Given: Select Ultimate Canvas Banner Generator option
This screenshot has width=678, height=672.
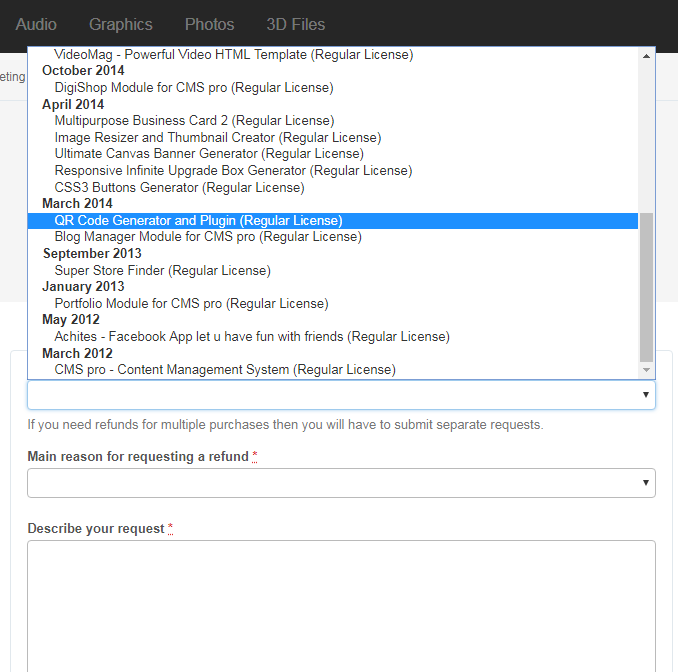Looking at the screenshot, I should (x=333, y=154).
